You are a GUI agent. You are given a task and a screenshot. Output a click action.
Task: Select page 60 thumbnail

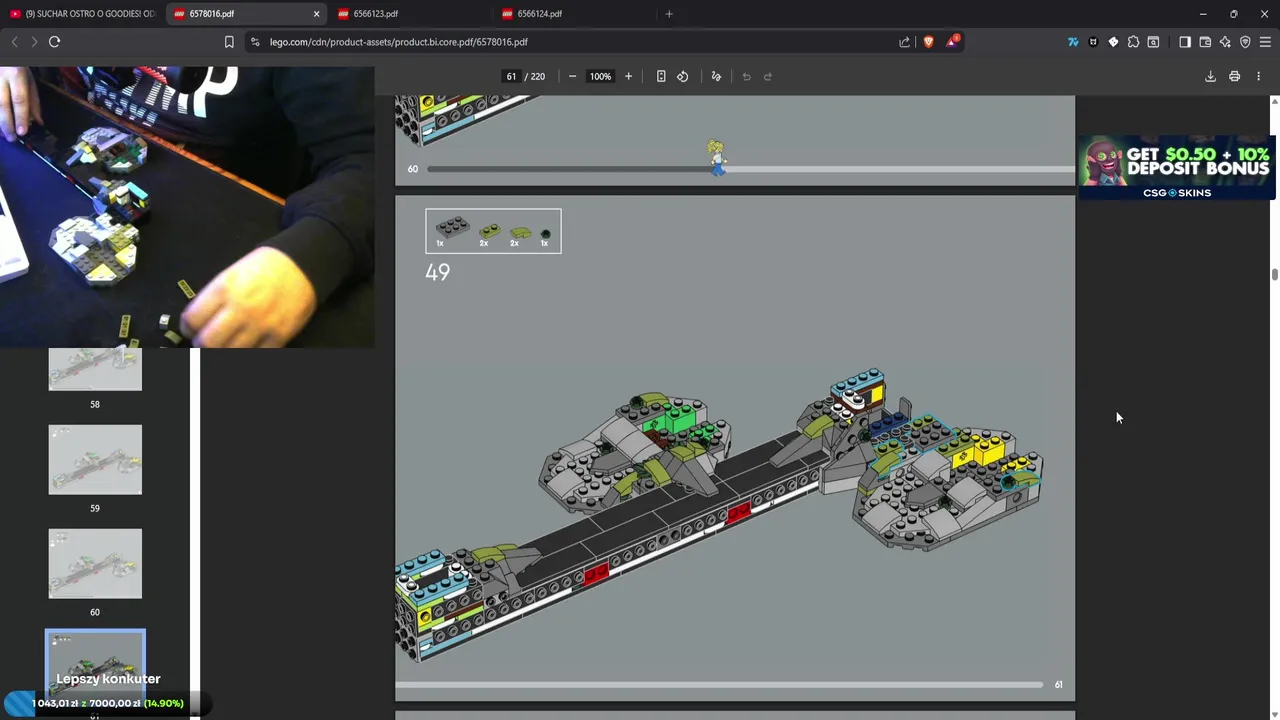(95, 564)
